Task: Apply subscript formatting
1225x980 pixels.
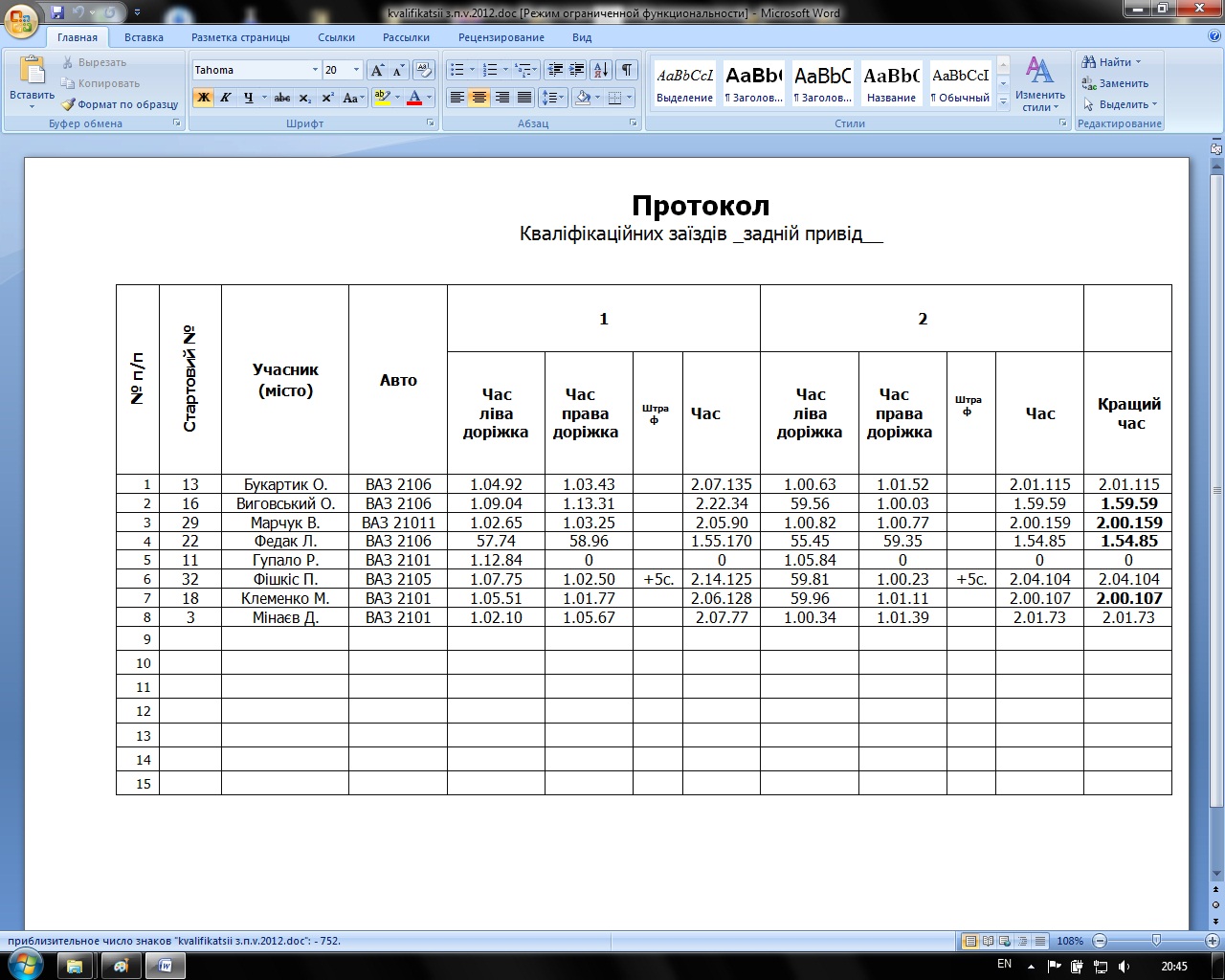Action: pos(305,98)
